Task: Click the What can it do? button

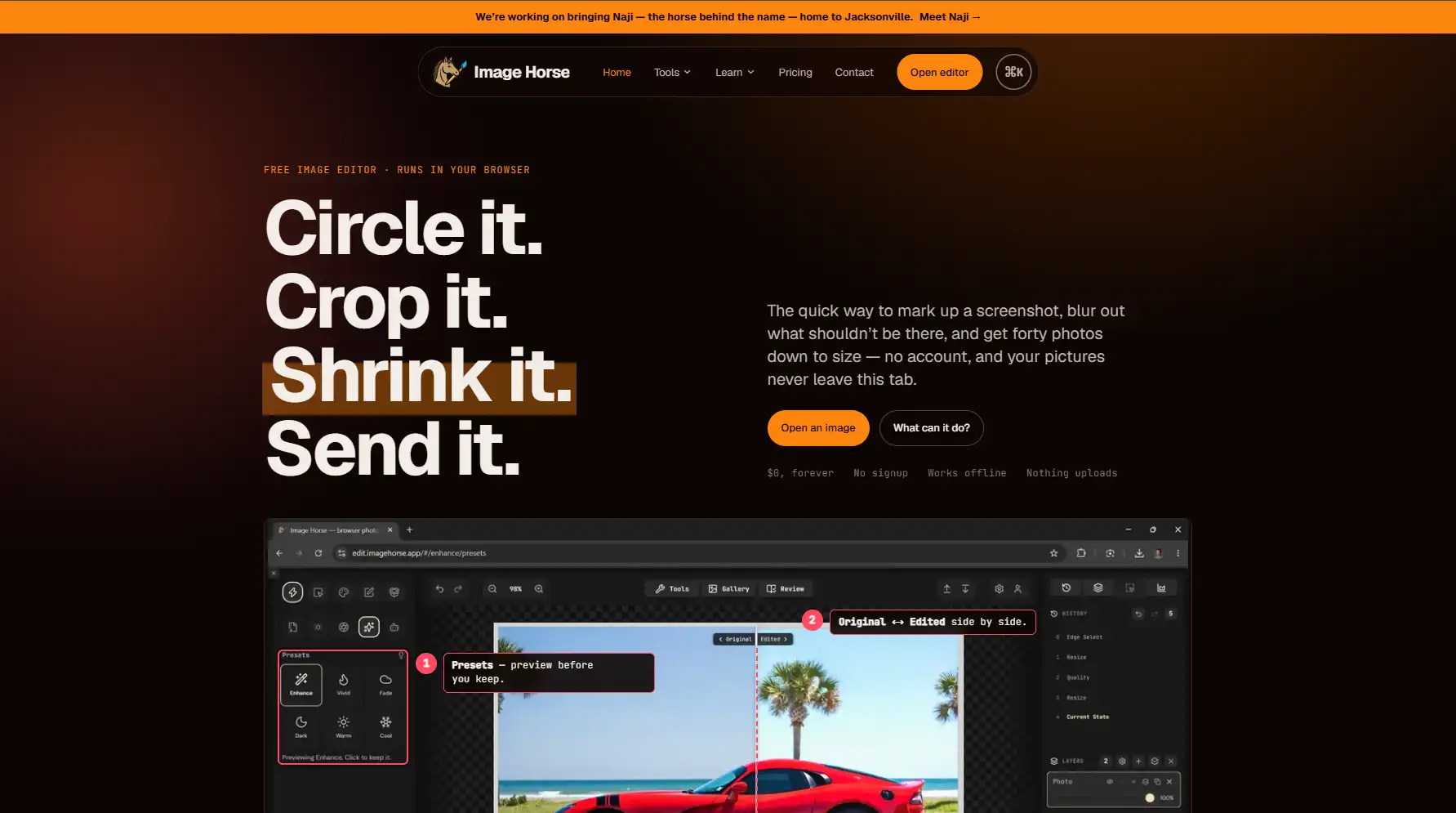Action: click(931, 428)
